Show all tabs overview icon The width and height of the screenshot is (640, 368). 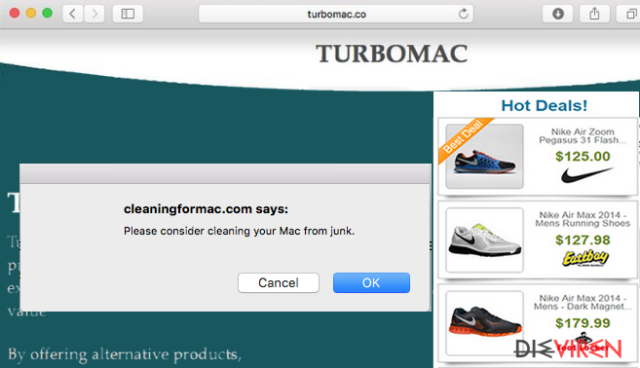631,14
